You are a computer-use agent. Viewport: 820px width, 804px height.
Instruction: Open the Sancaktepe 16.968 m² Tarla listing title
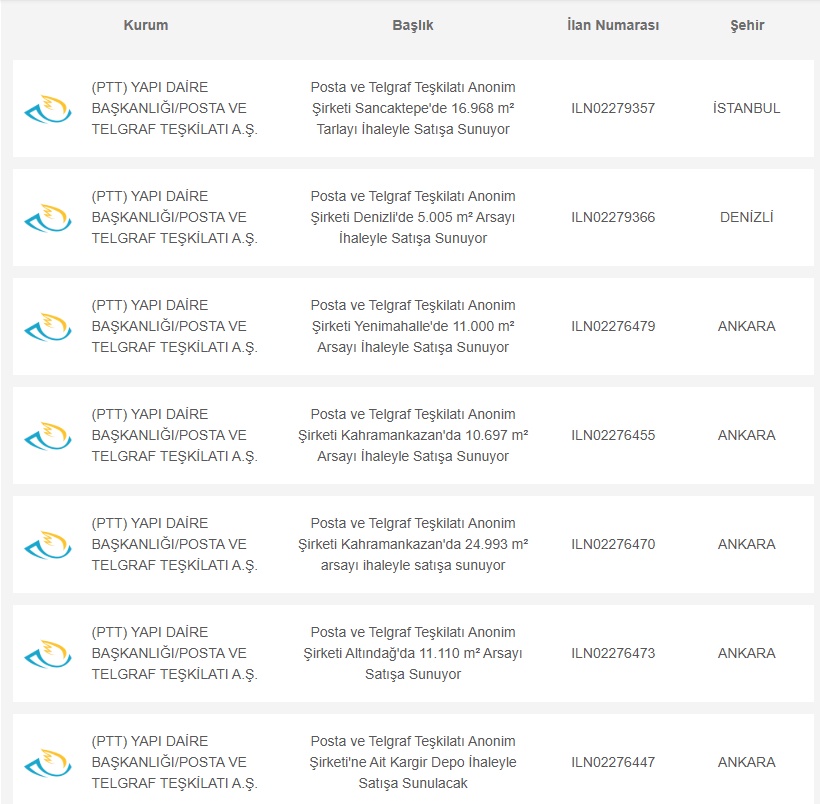point(413,108)
